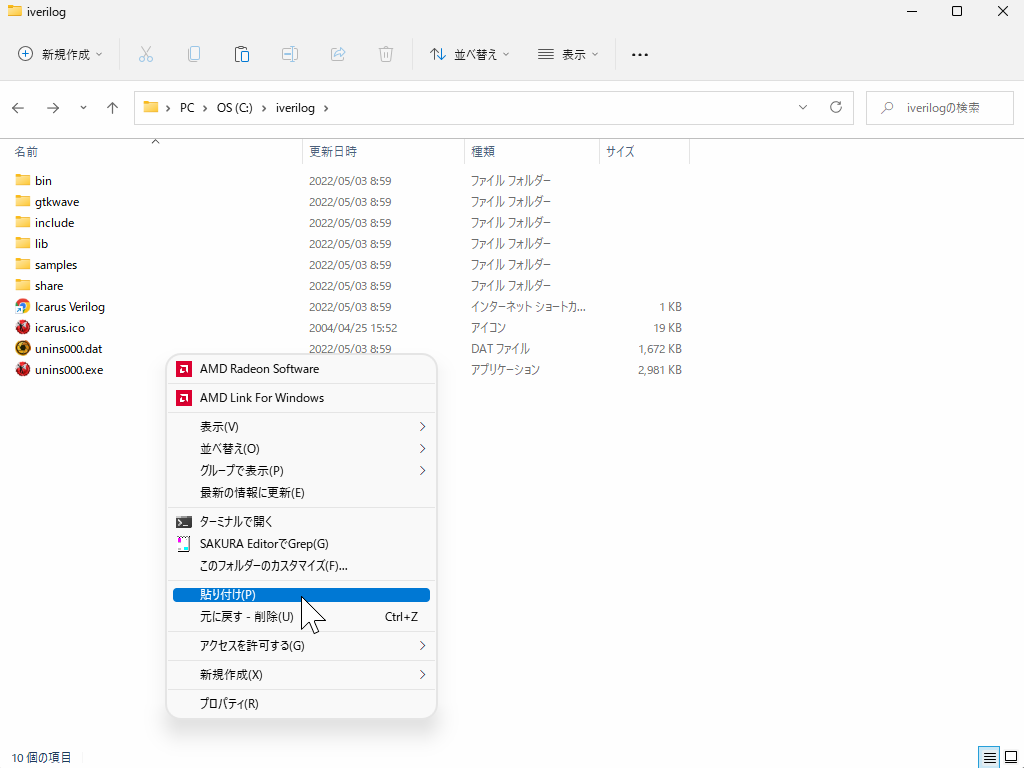Sort by the 種類 column header
The width and height of the screenshot is (1024, 768).
(483, 152)
